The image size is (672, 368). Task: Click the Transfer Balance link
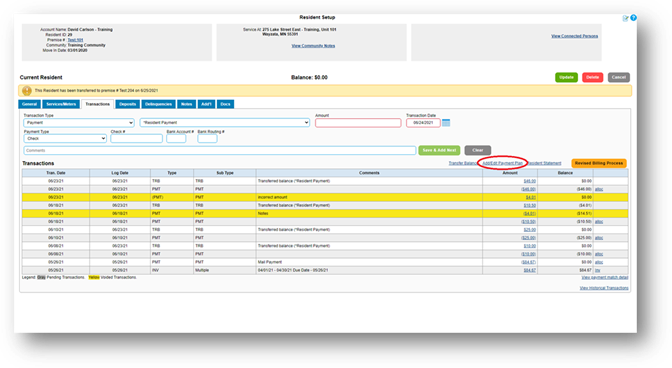[x=463, y=163]
